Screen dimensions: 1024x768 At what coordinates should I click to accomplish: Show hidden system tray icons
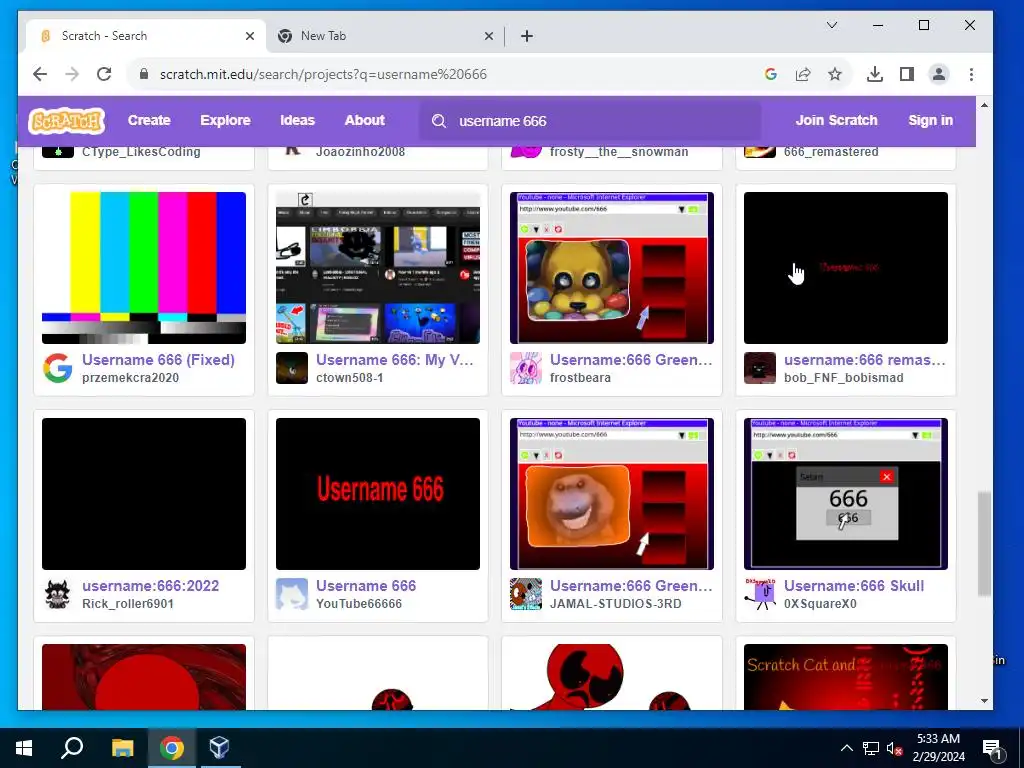tap(846, 748)
